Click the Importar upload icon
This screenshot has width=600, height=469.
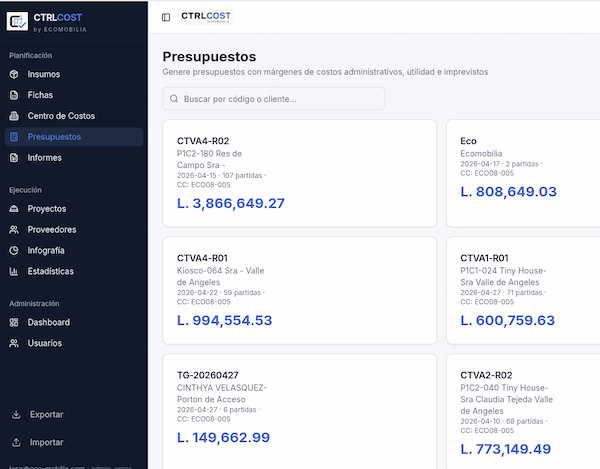point(16,443)
